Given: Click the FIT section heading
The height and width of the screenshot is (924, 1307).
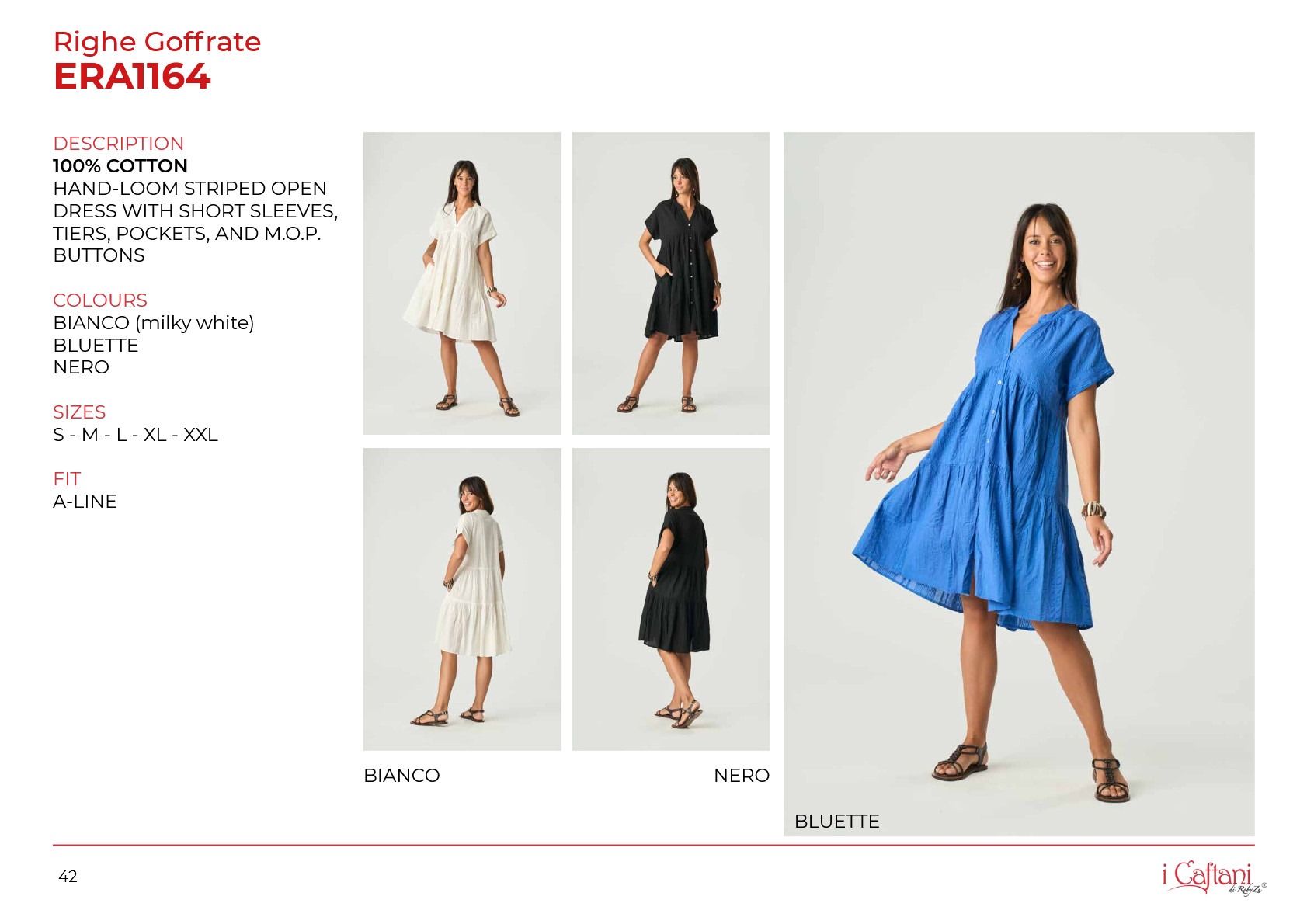Looking at the screenshot, I should pos(67,479).
